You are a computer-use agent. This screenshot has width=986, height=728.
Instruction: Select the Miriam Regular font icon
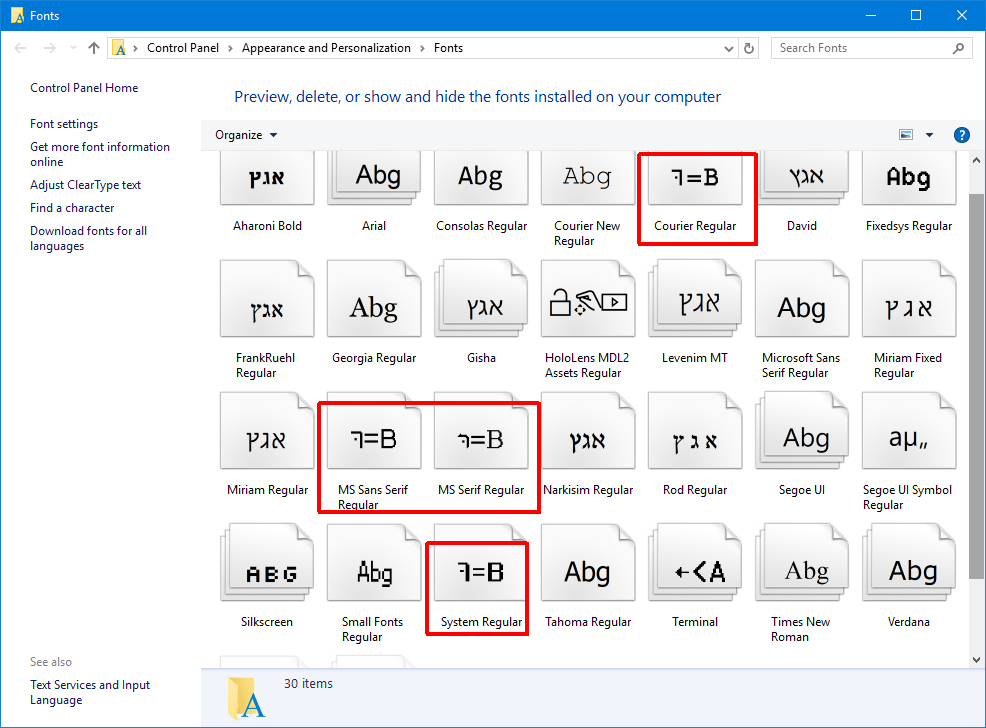point(267,431)
